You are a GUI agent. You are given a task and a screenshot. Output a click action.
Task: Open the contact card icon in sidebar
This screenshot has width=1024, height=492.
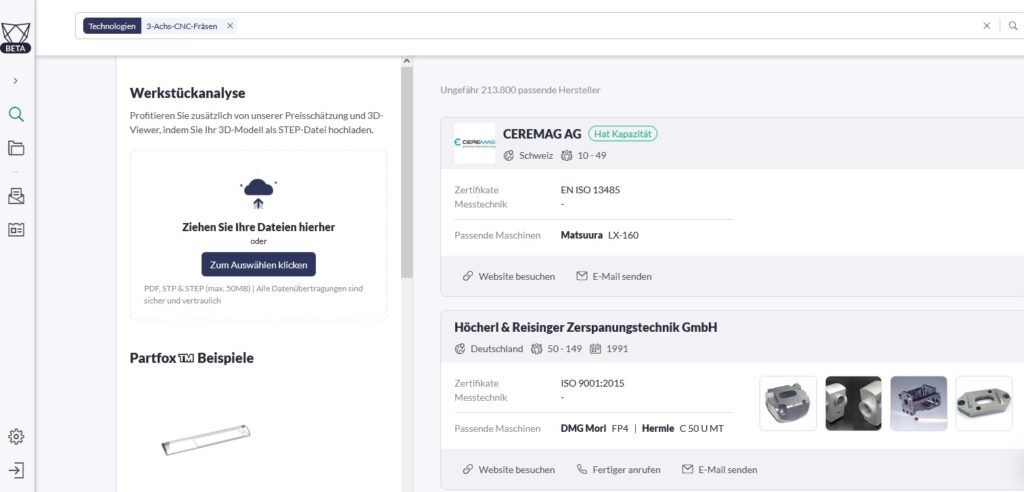pos(16,229)
